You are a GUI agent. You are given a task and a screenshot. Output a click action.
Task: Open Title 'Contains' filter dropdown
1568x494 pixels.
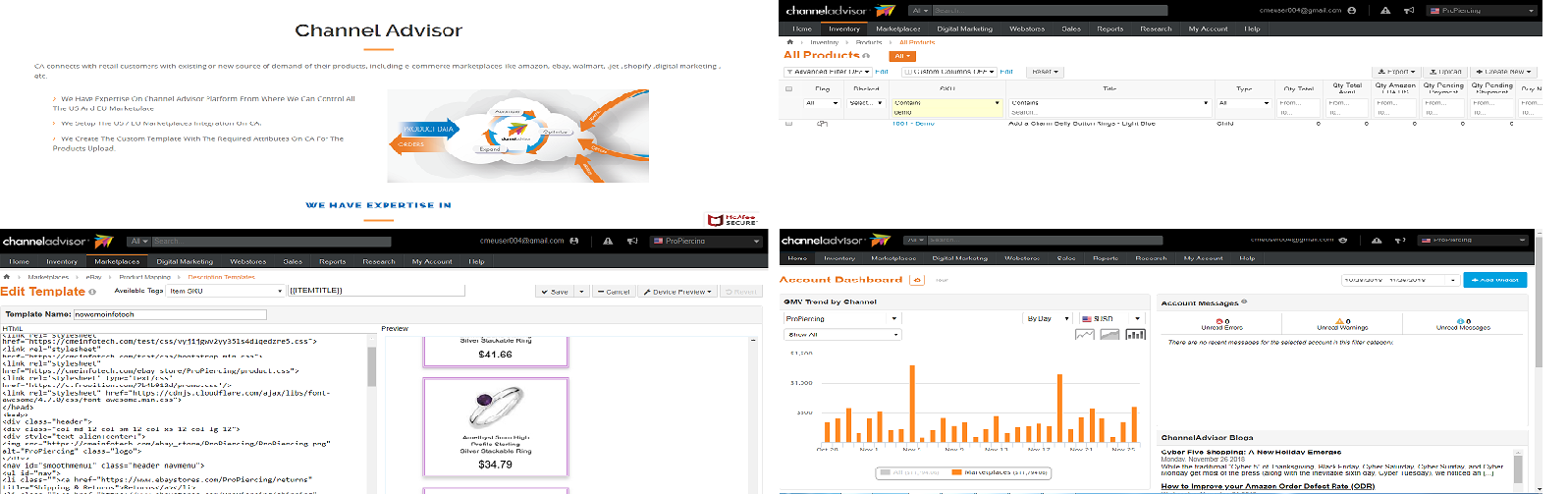tap(1109, 103)
